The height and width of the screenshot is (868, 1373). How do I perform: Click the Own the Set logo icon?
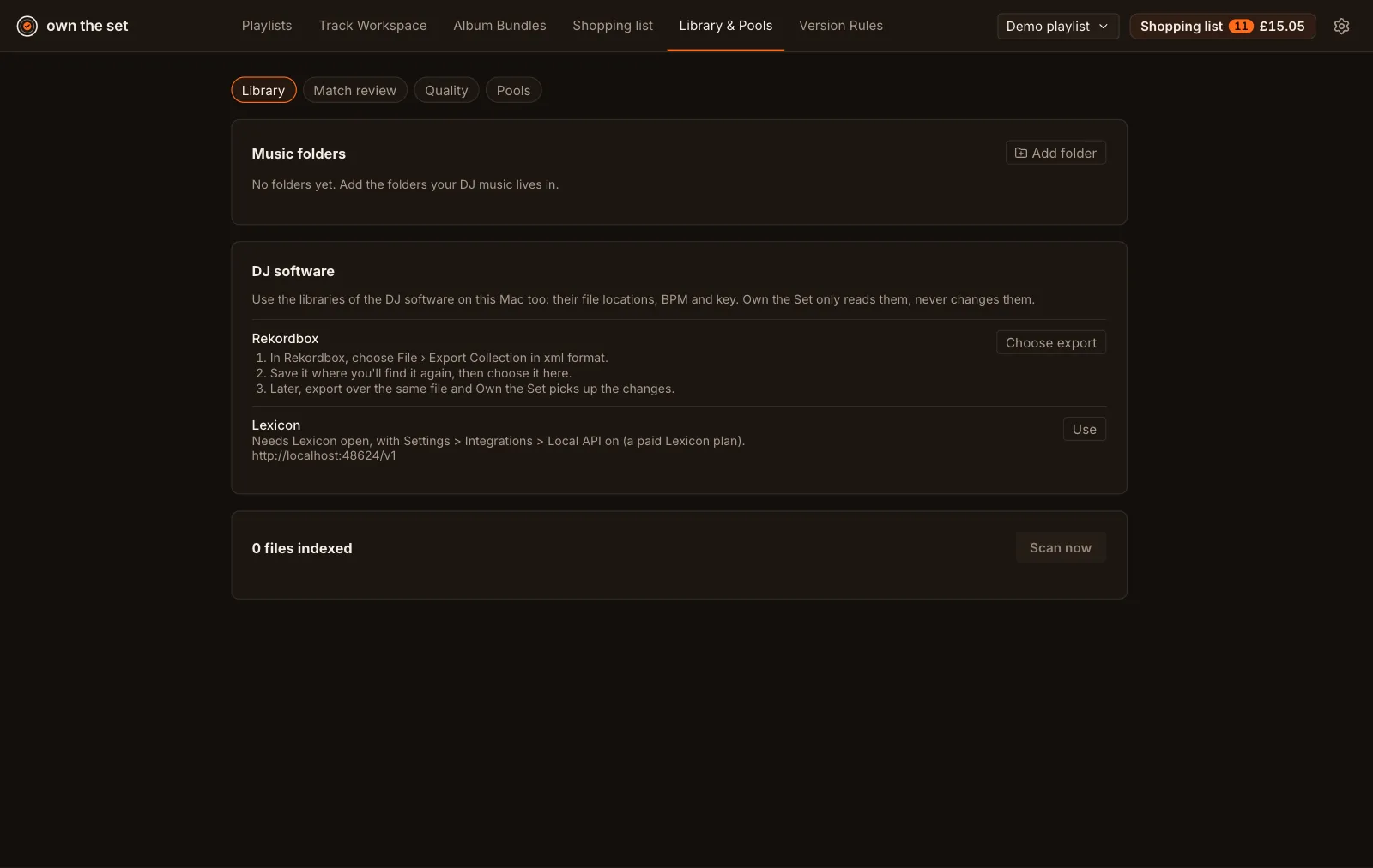[27, 27]
